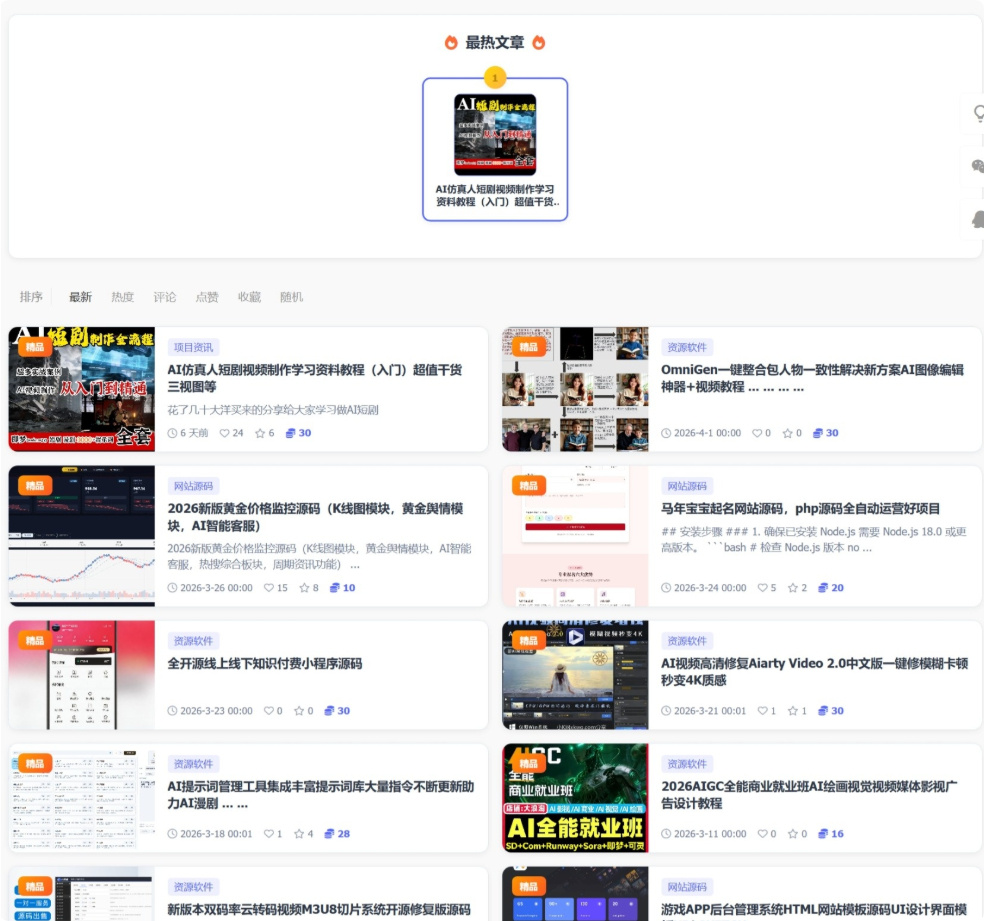This screenshot has height=921, width=984.
Task: Click the coins points icon showing 30 on OmniGen article
Action: point(817,433)
